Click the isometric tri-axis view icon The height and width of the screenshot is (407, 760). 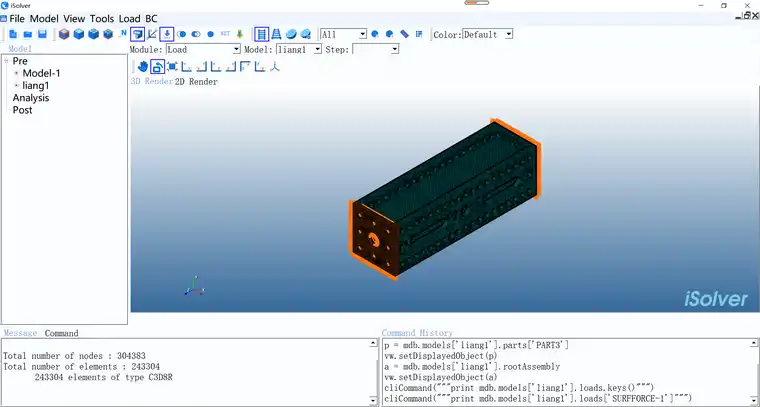pos(275,67)
